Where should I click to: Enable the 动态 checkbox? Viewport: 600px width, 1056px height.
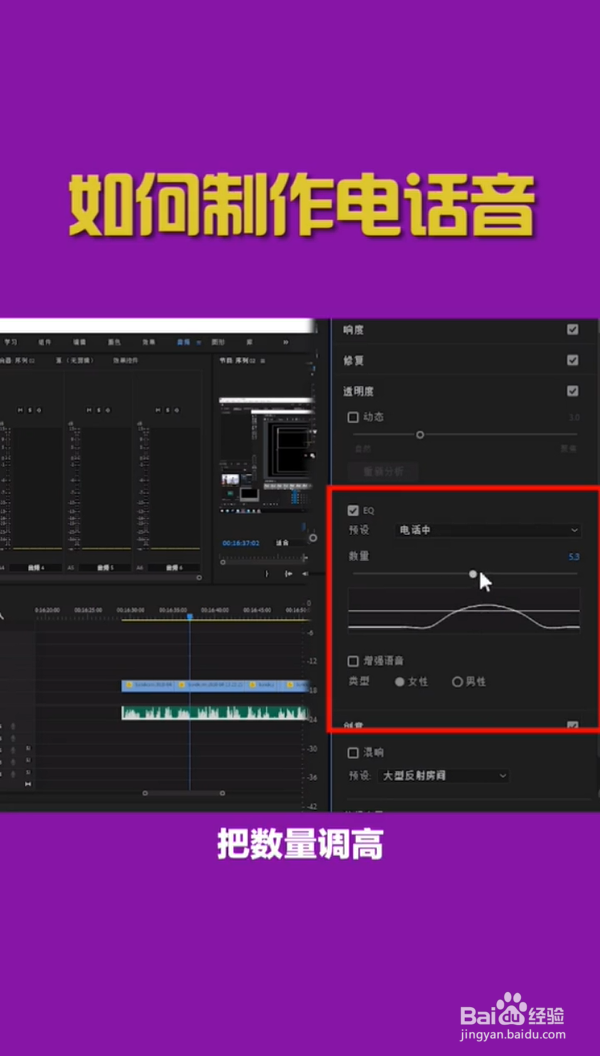click(x=353, y=417)
